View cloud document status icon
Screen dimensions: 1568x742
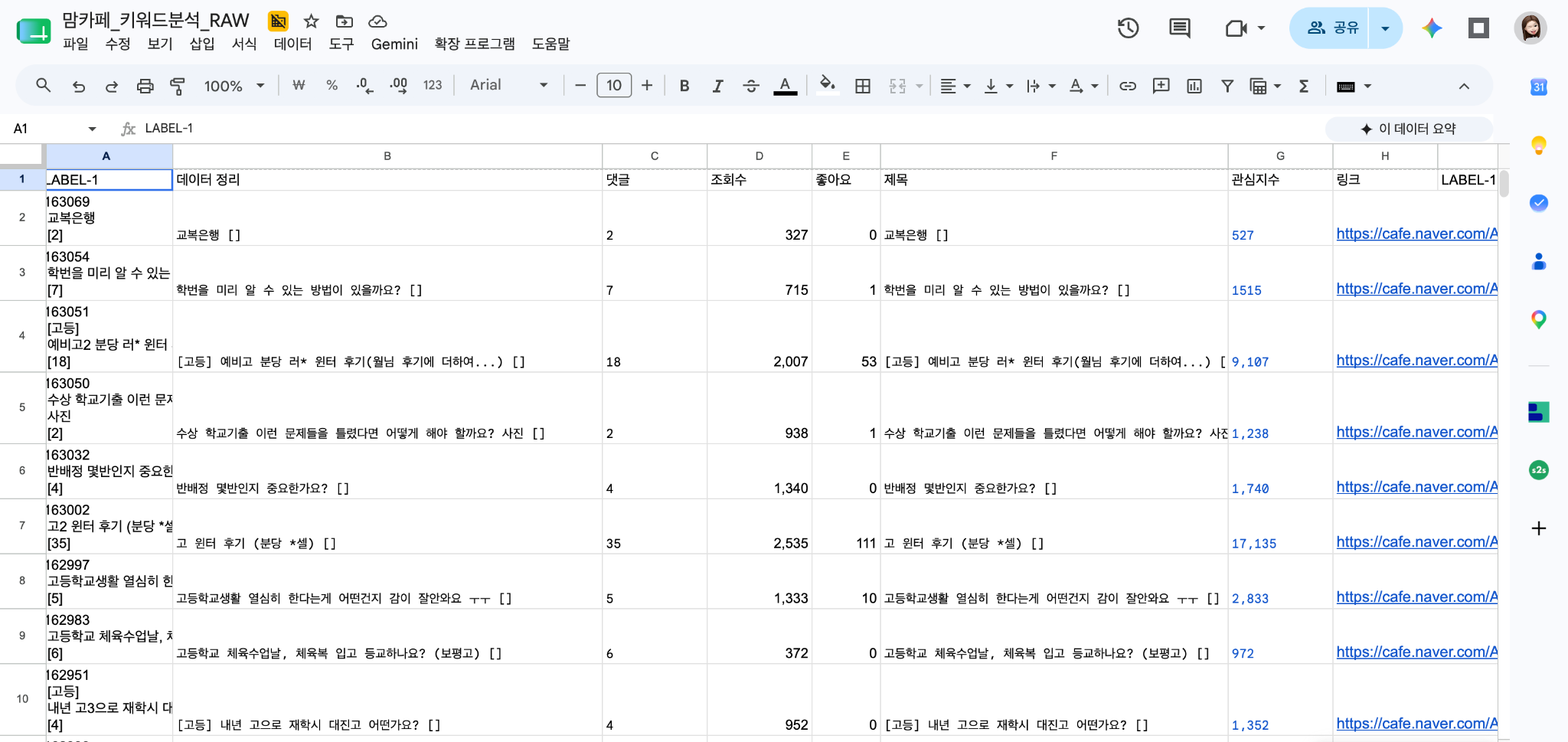(x=377, y=21)
